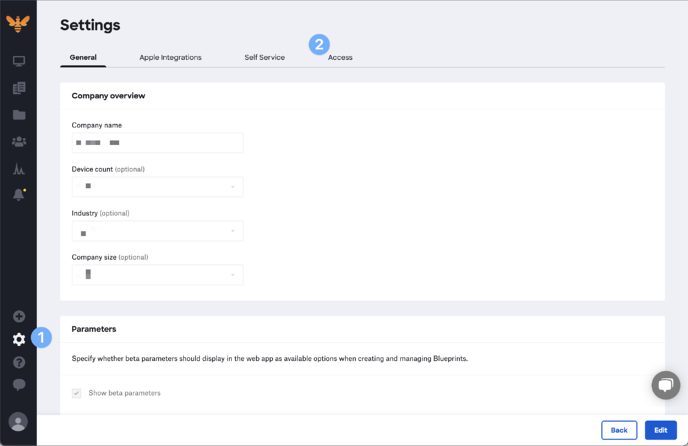Switch to the Apple Integrations tab

click(170, 58)
